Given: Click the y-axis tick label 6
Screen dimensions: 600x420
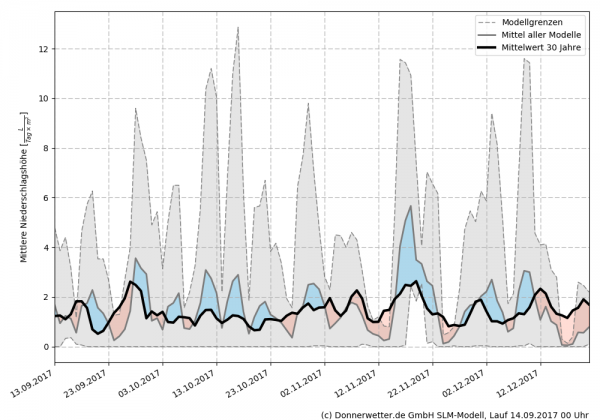Looking at the screenshot, I should [44, 198].
